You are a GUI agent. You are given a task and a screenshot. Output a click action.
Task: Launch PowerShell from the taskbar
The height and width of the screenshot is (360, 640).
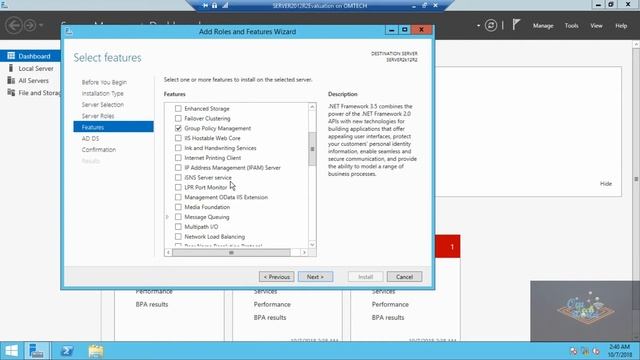click(x=67, y=351)
